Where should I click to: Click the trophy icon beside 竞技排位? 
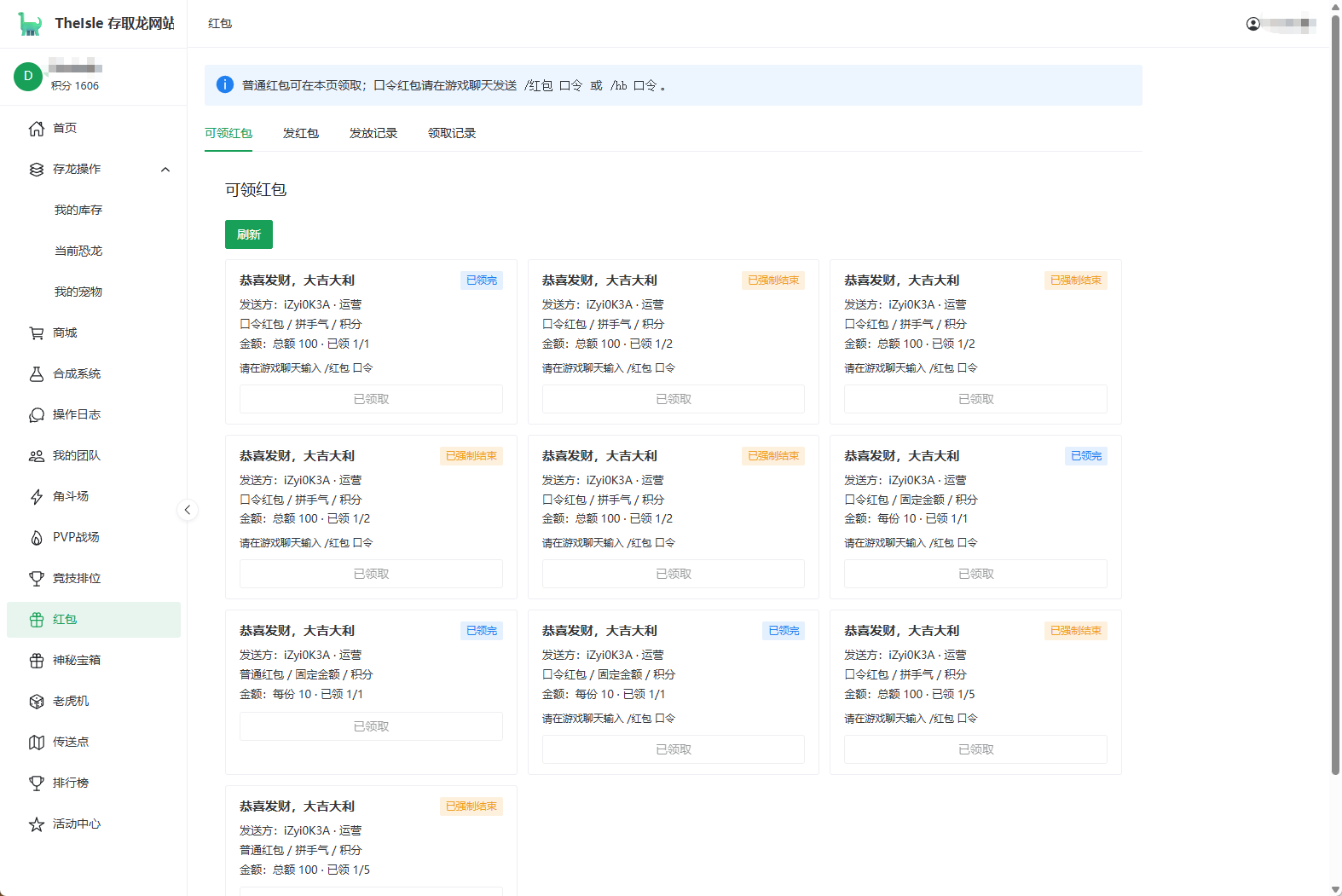pos(37,579)
